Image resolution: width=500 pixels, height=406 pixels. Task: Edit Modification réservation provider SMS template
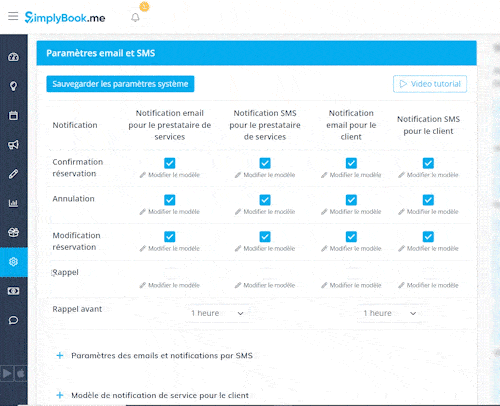tap(265, 249)
